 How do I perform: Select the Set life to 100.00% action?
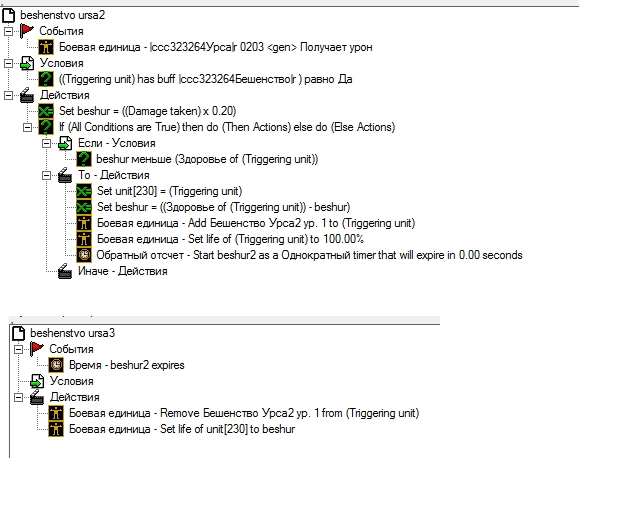[x=231, y=239]
